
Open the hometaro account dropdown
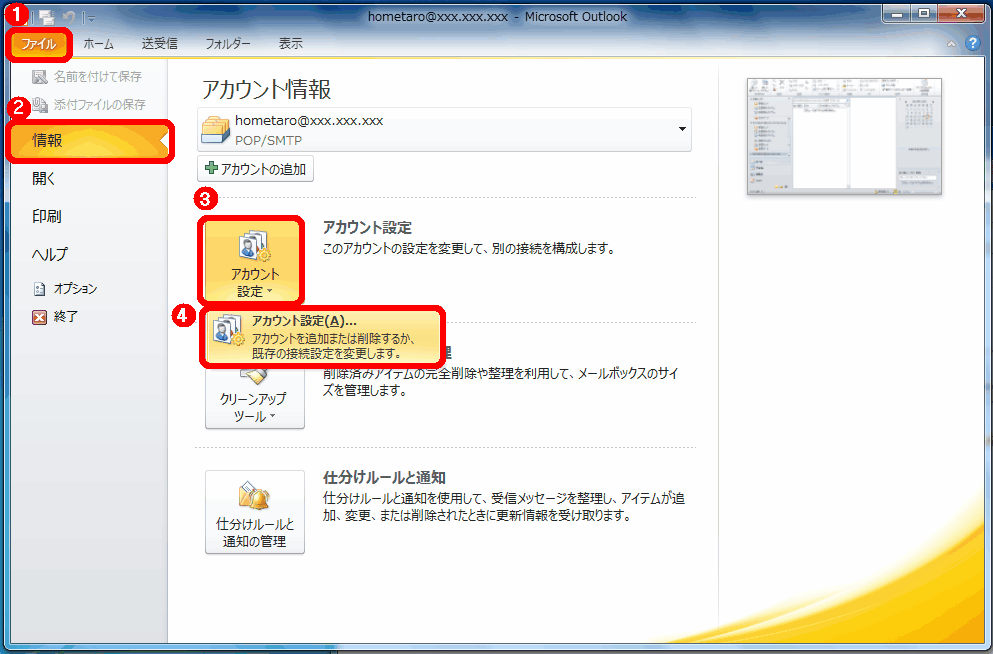[x=682, y=129]
